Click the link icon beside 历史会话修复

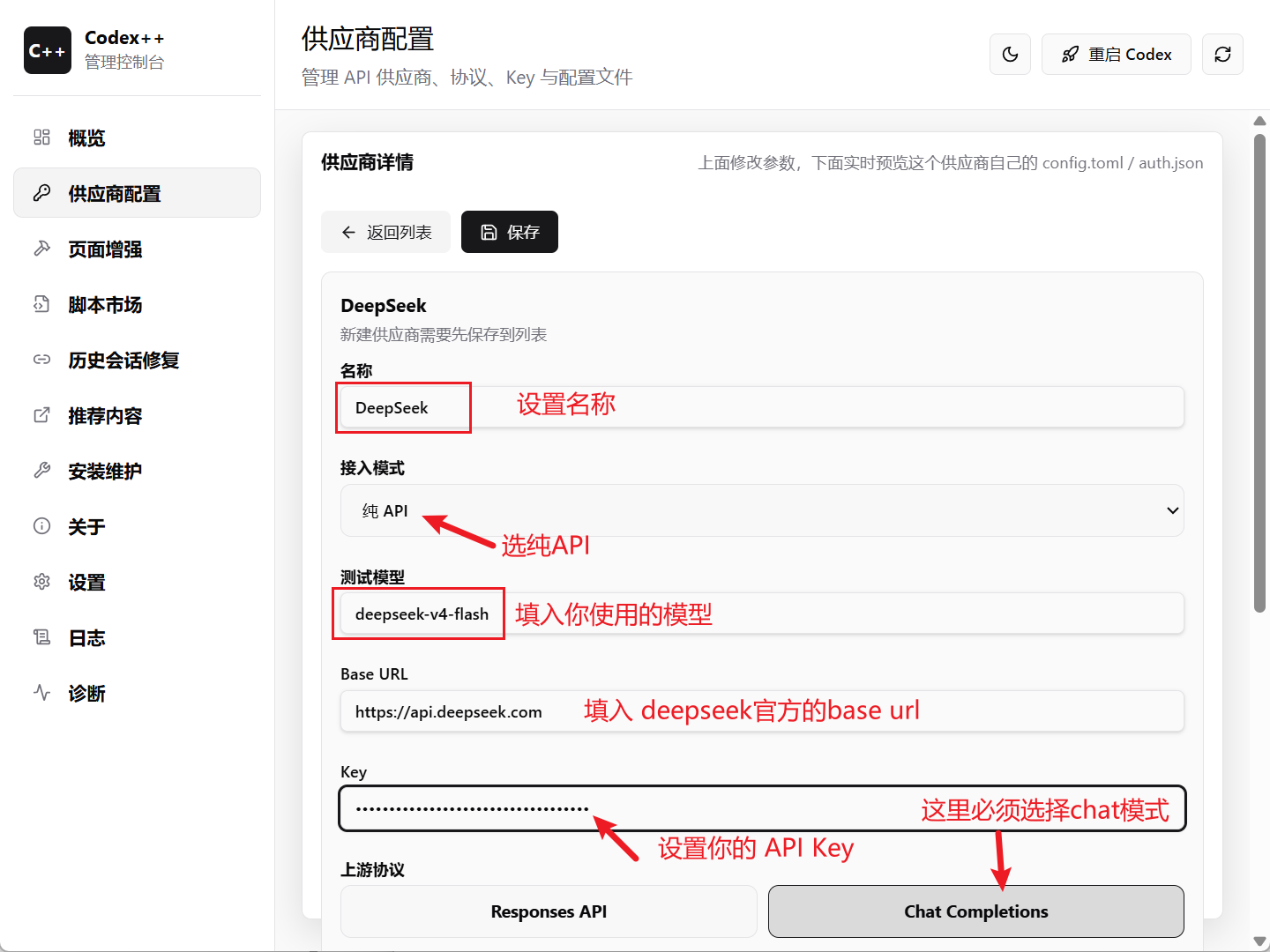click(41, 360)
